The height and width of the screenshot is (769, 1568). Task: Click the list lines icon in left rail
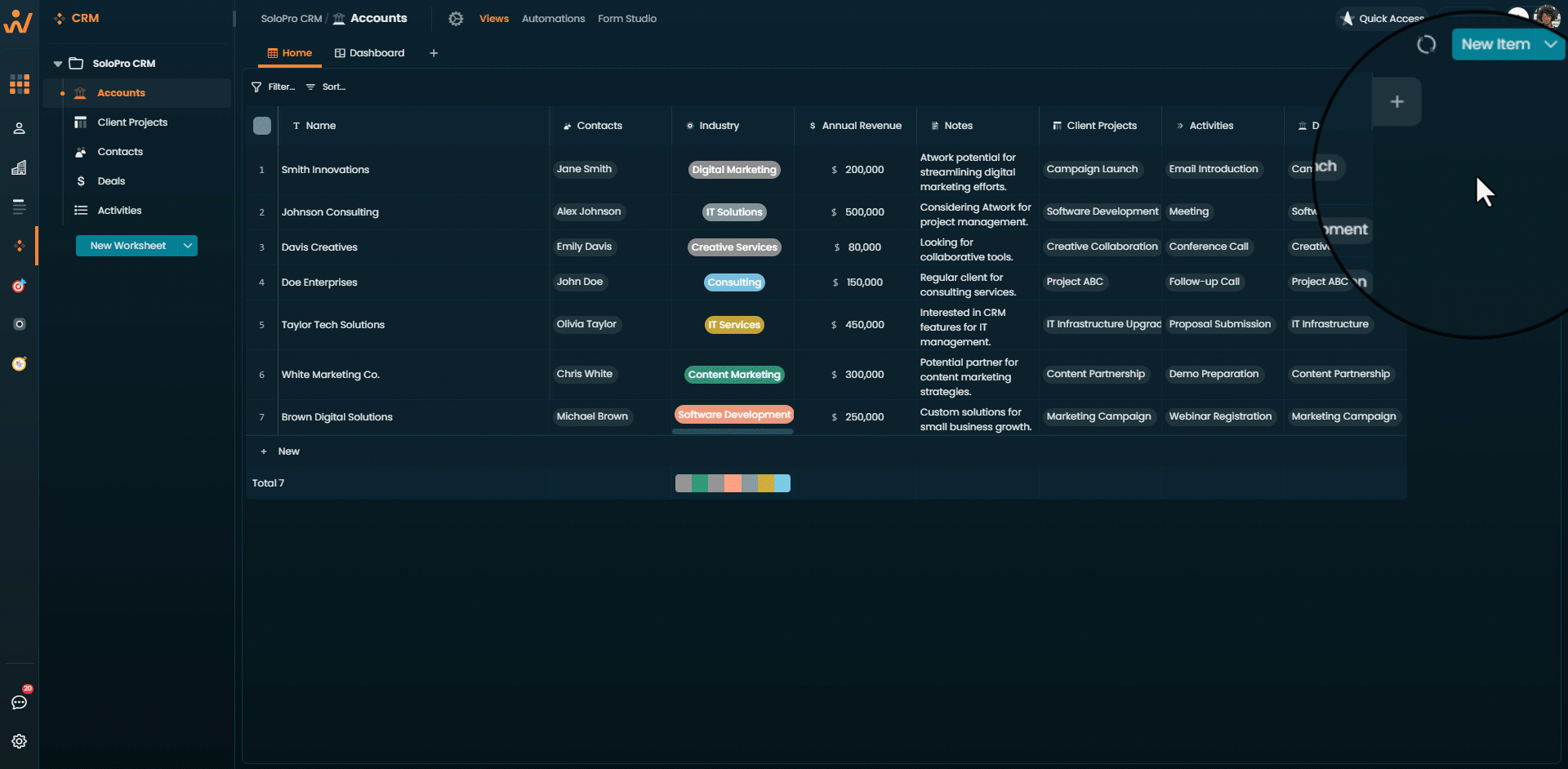coord(20,207)
